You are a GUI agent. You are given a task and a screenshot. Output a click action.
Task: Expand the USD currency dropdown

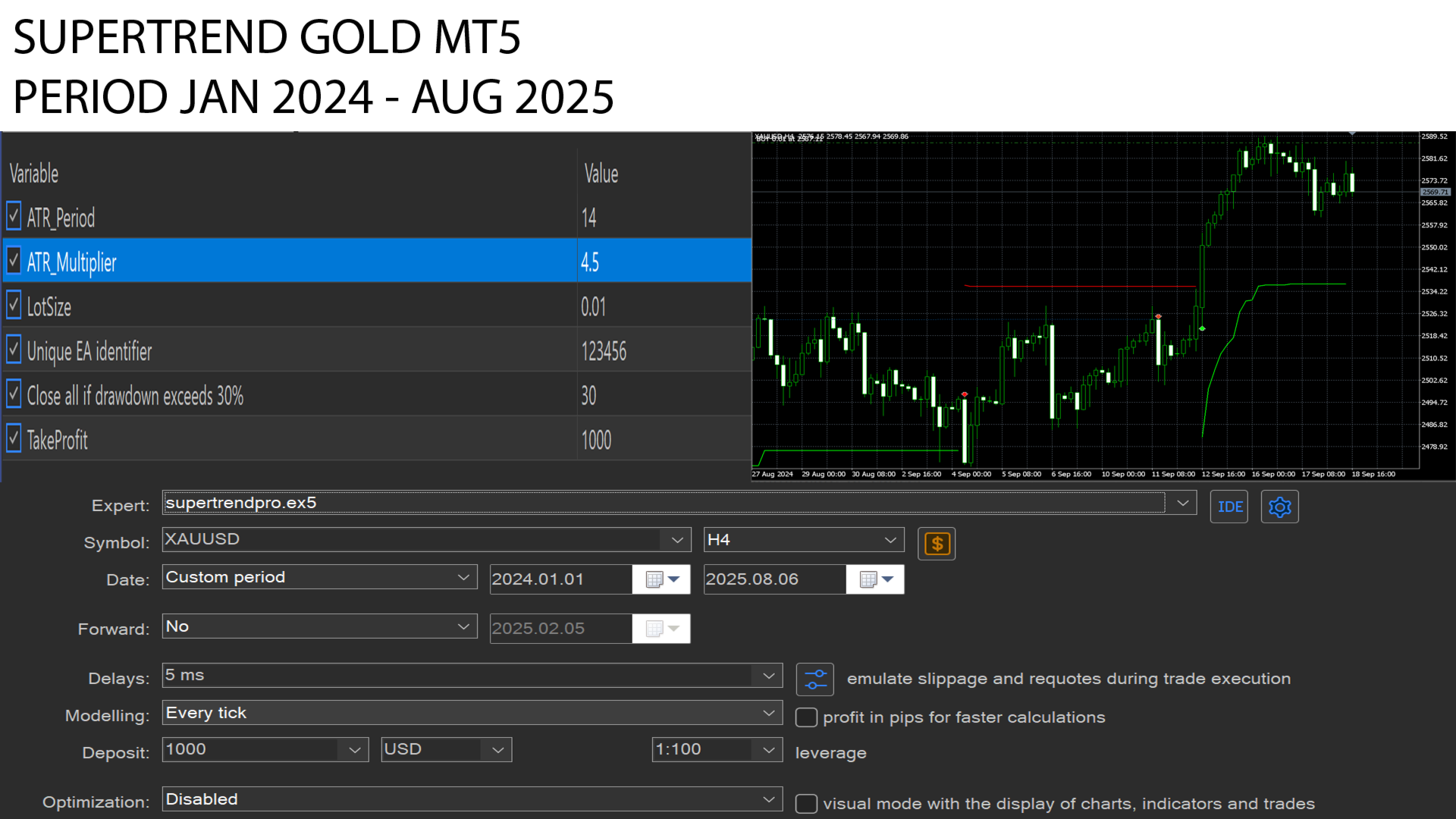(x=497, y=750)
